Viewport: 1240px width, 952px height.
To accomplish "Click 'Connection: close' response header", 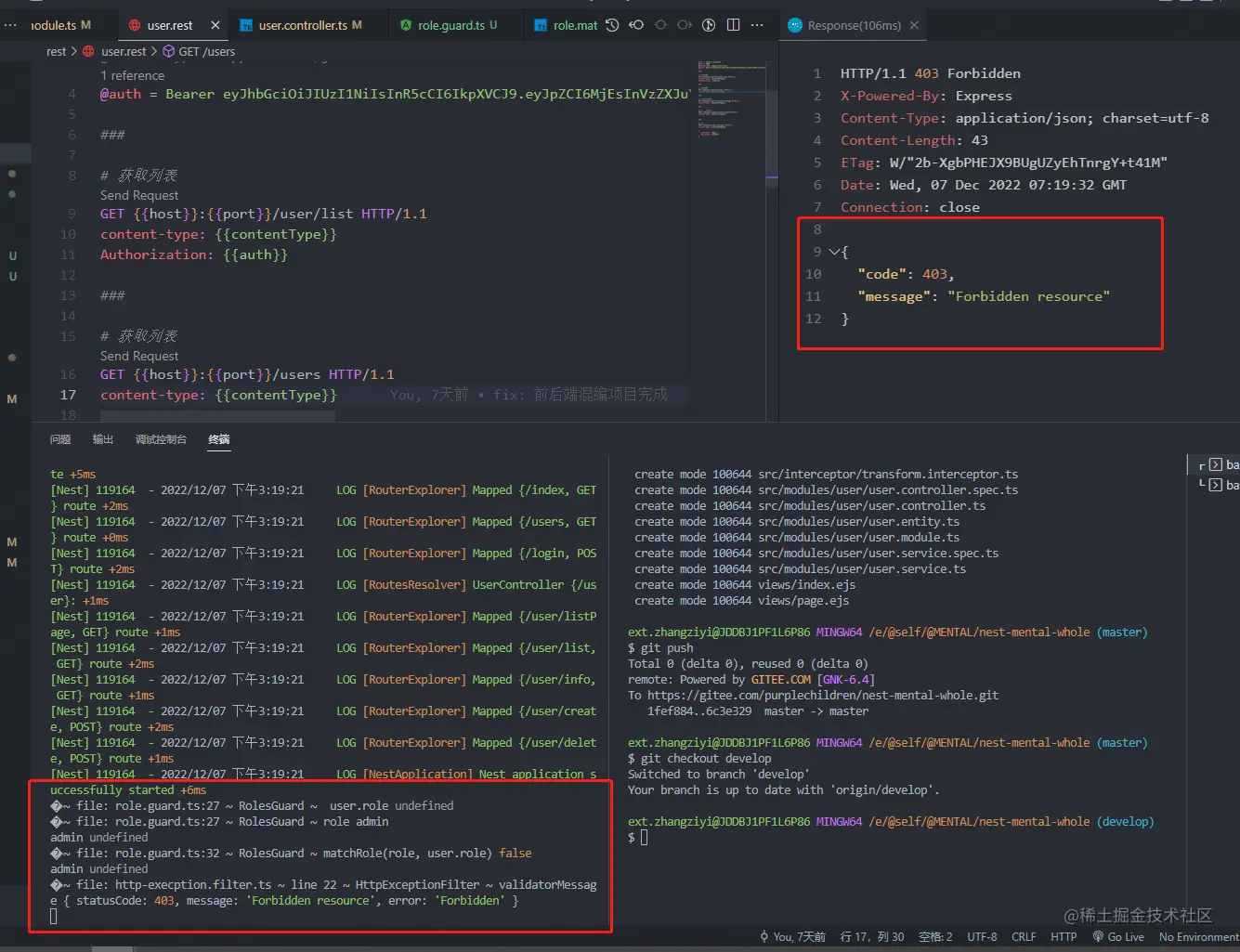I will click(909, 207).
